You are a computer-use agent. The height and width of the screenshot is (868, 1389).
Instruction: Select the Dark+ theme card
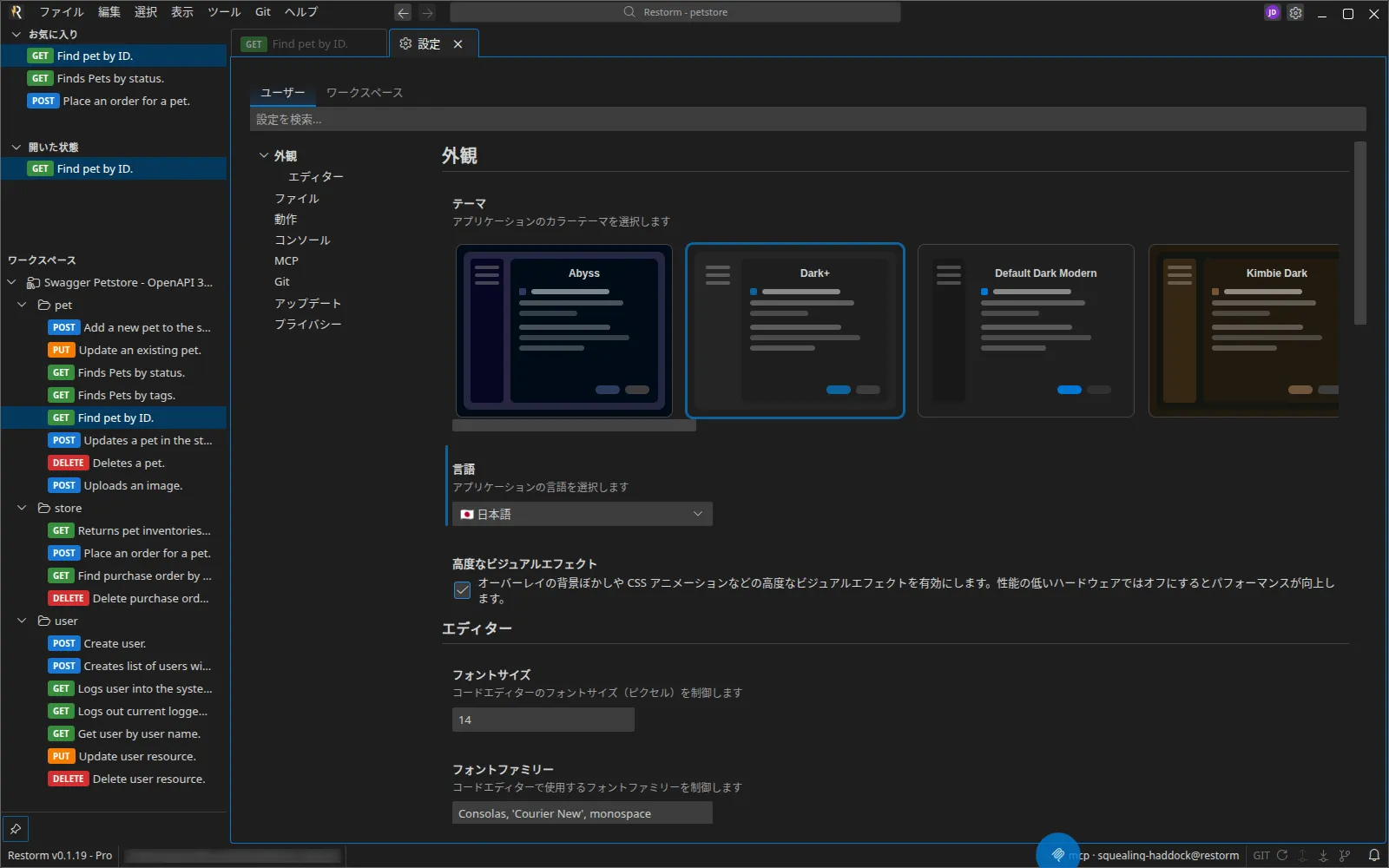(x=795, y=331)
